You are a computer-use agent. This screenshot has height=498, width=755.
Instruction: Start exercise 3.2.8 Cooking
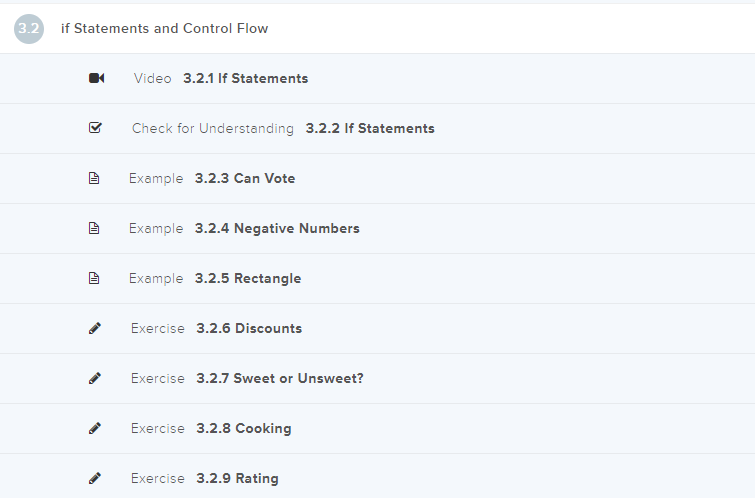pyautogui.click(x=243, y=428)
